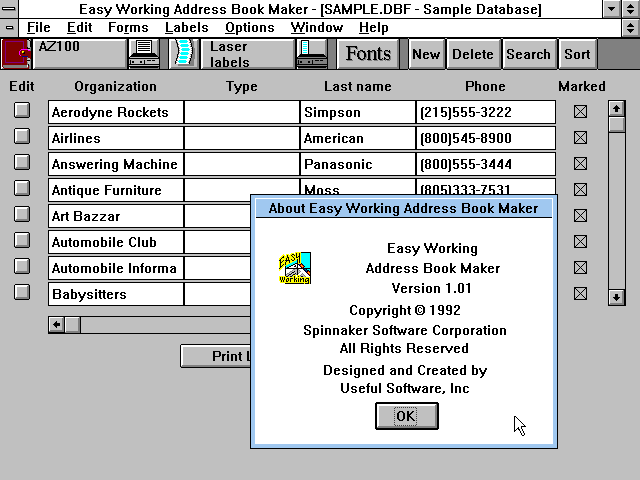Unmark the Automobile Informa Marked checkbox

[x=580, y=268]
